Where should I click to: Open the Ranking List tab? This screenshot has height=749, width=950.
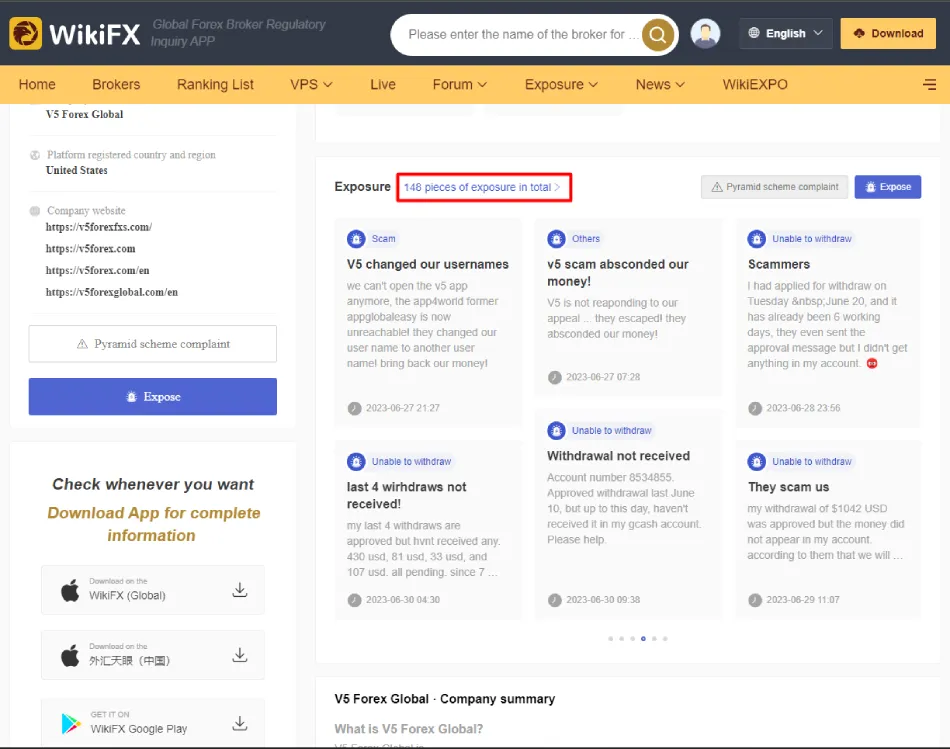(x=215, y=84)
